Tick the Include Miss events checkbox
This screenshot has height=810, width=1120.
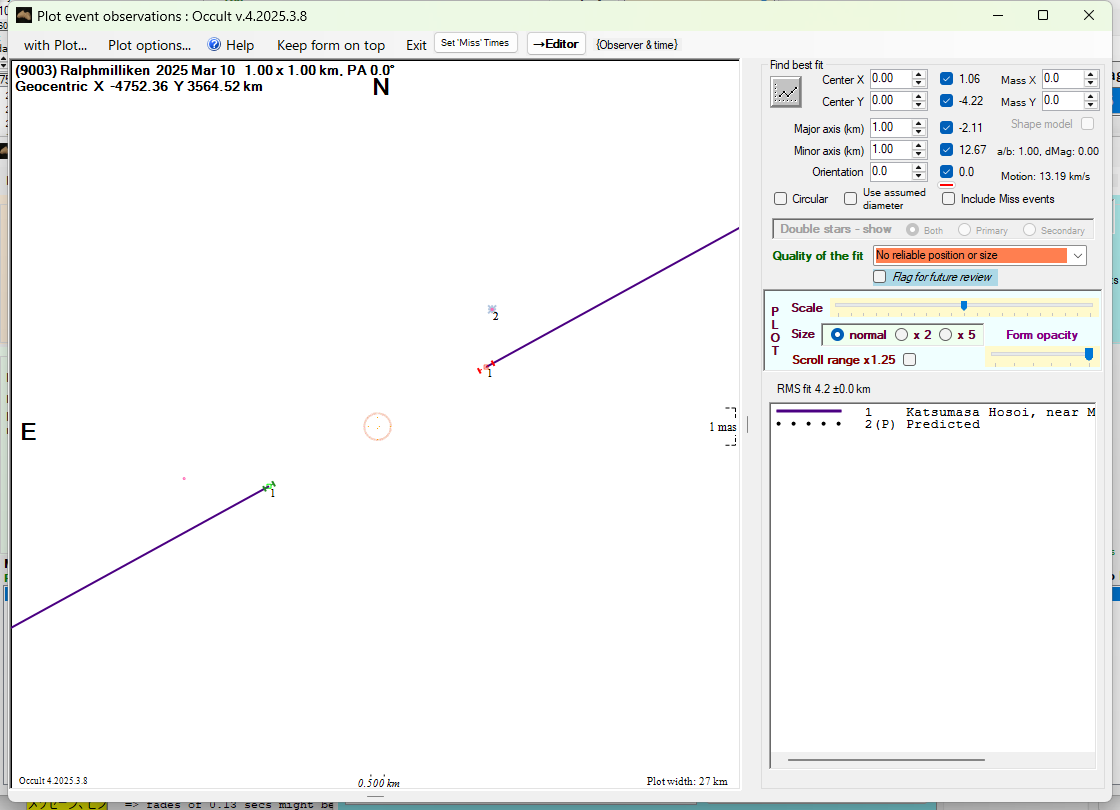point(949,199)
